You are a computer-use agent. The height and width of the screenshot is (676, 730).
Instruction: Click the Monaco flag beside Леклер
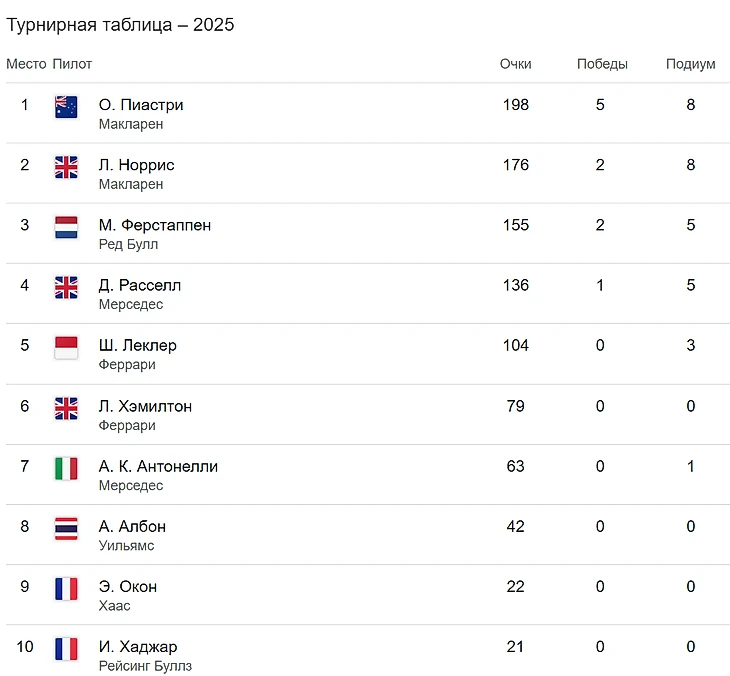(x=66, y=348)
